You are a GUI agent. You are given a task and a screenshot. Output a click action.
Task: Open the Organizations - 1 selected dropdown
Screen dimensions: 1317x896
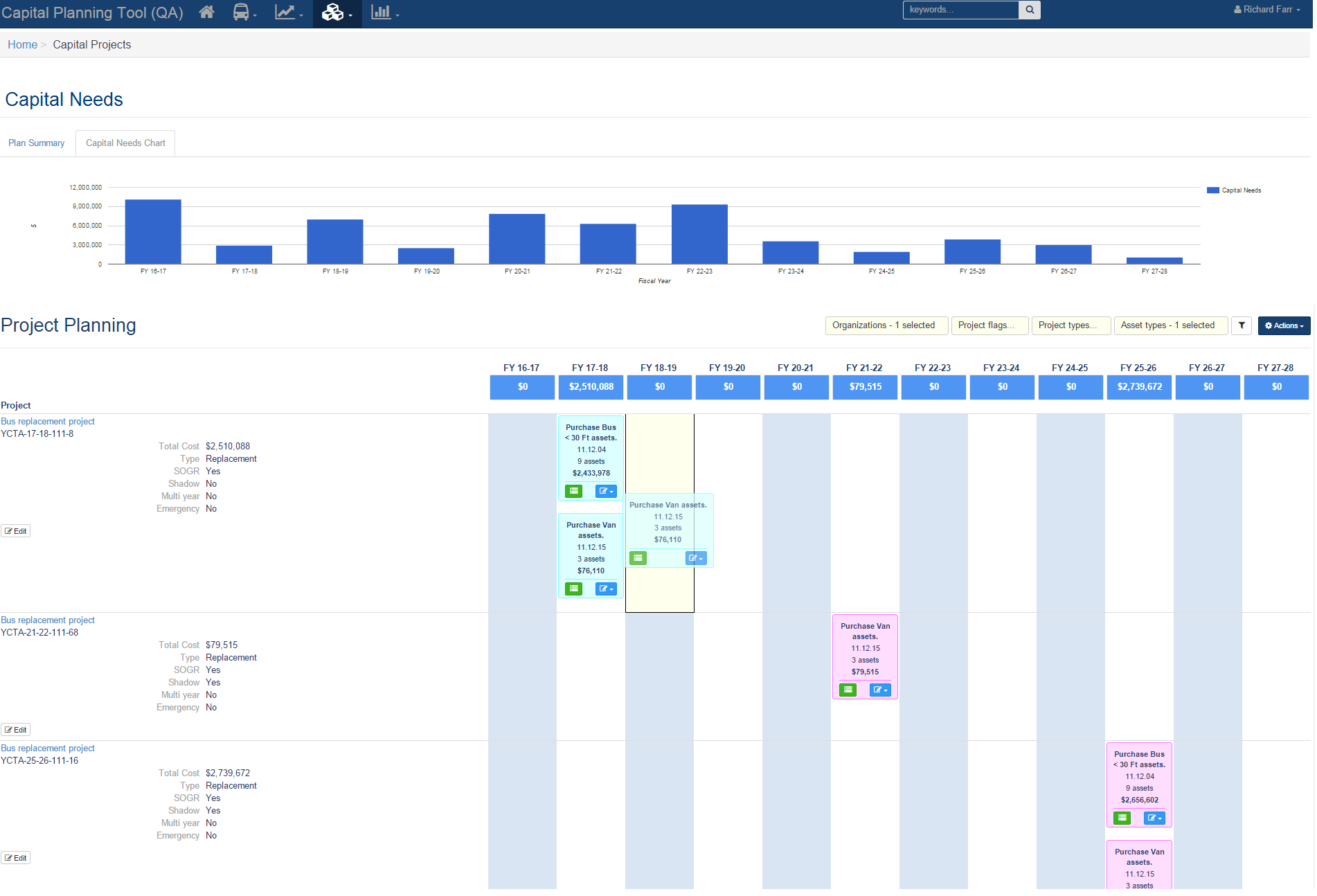[886, 325]
